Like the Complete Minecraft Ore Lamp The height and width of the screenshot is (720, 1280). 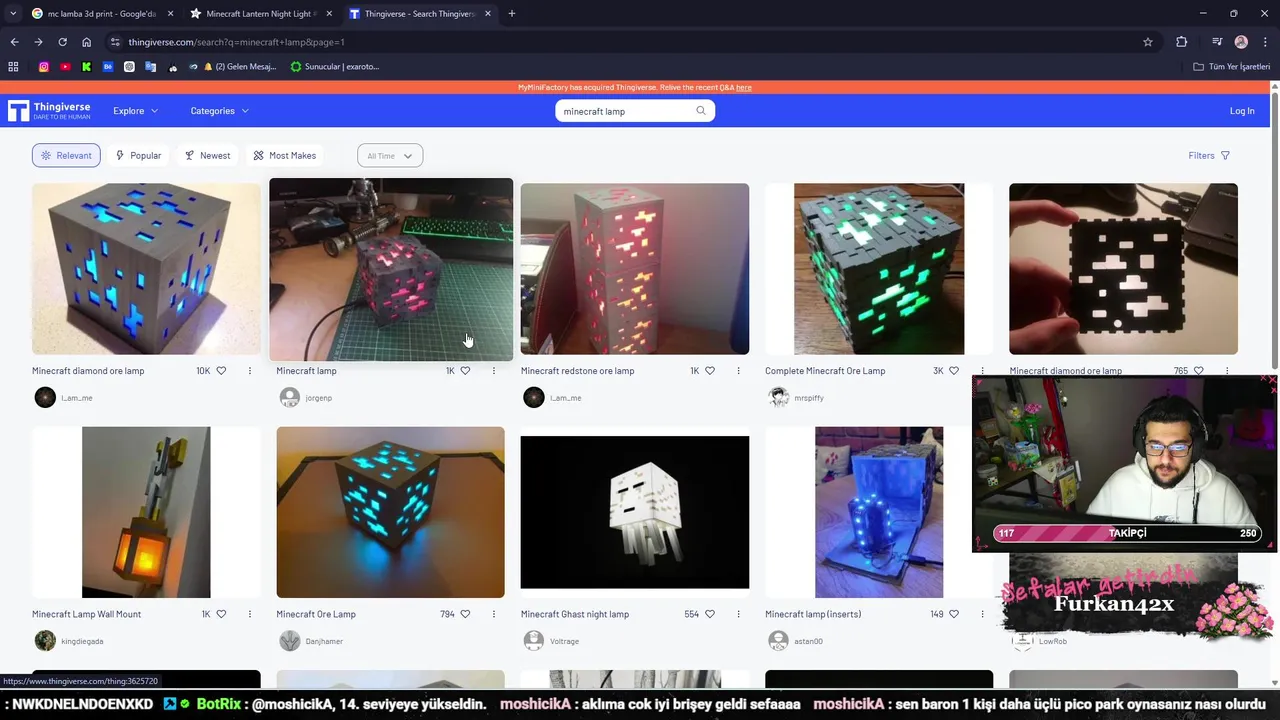point(954,371)
